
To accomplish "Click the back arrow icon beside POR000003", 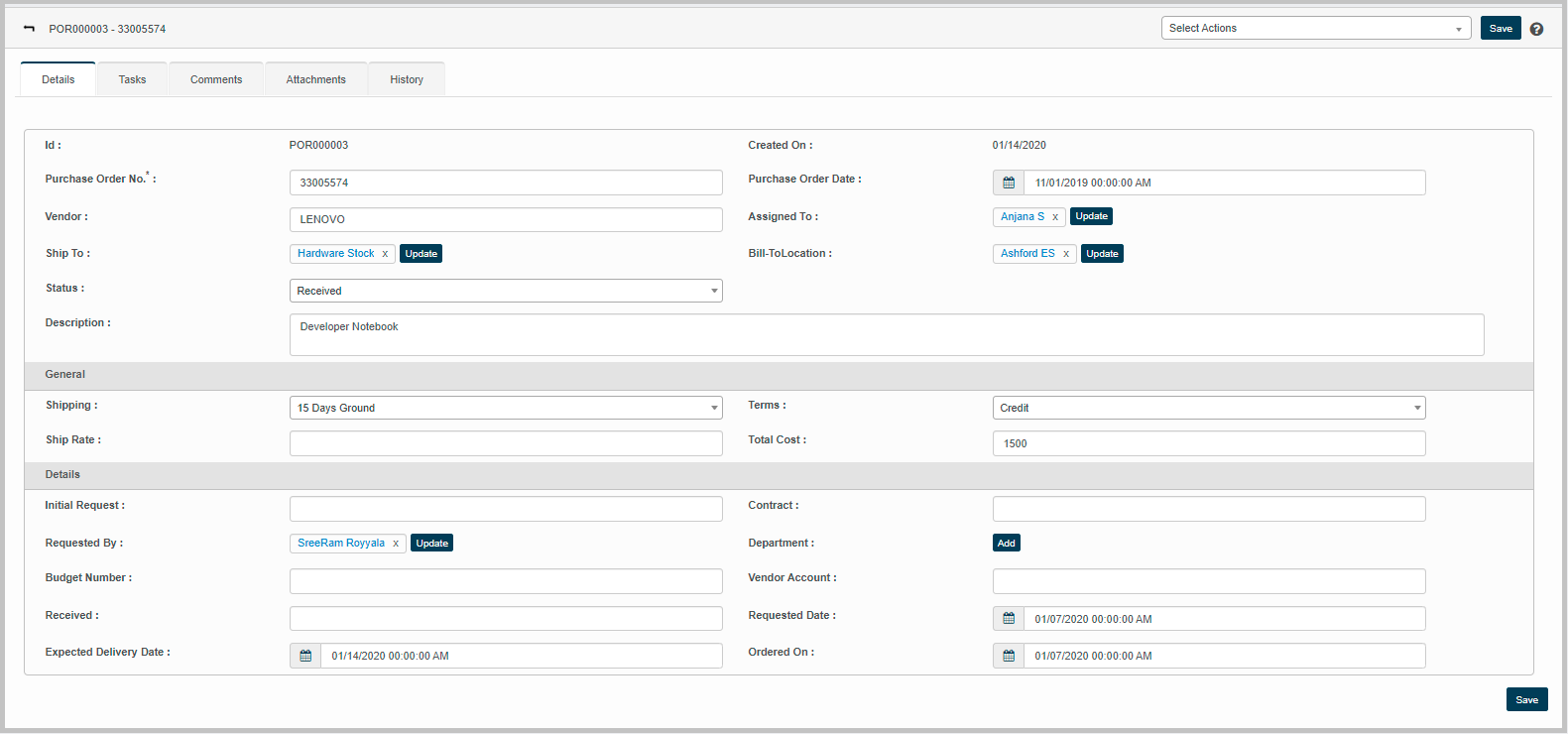I will coord(29,29).
